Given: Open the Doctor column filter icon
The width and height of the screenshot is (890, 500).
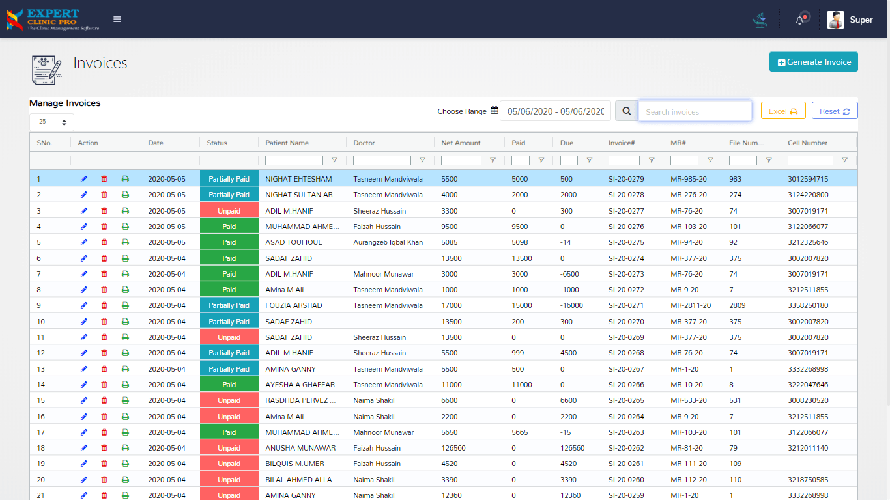Looking at the screenshot, I should (421, 160).
